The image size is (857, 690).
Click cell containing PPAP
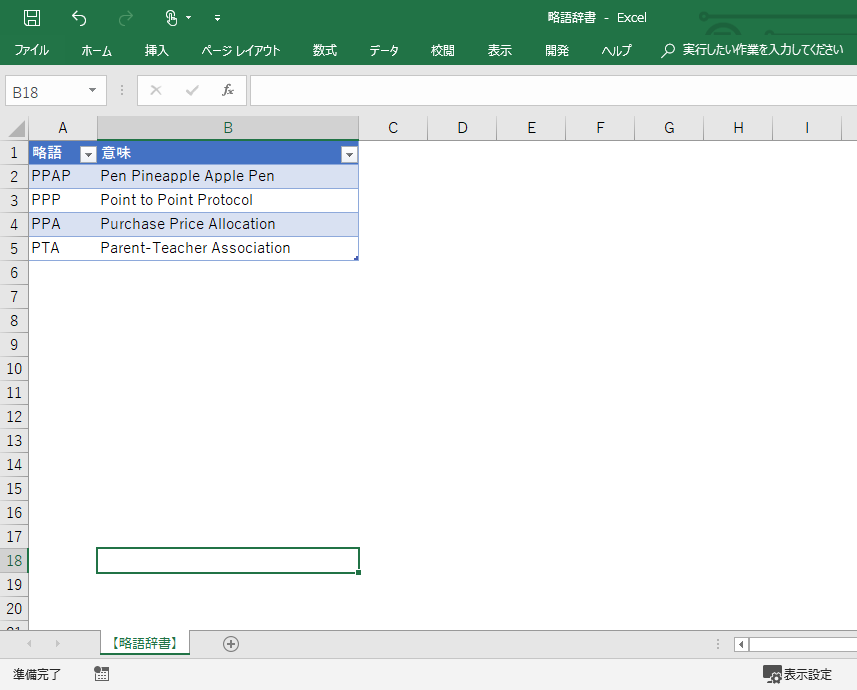(63, 176)
